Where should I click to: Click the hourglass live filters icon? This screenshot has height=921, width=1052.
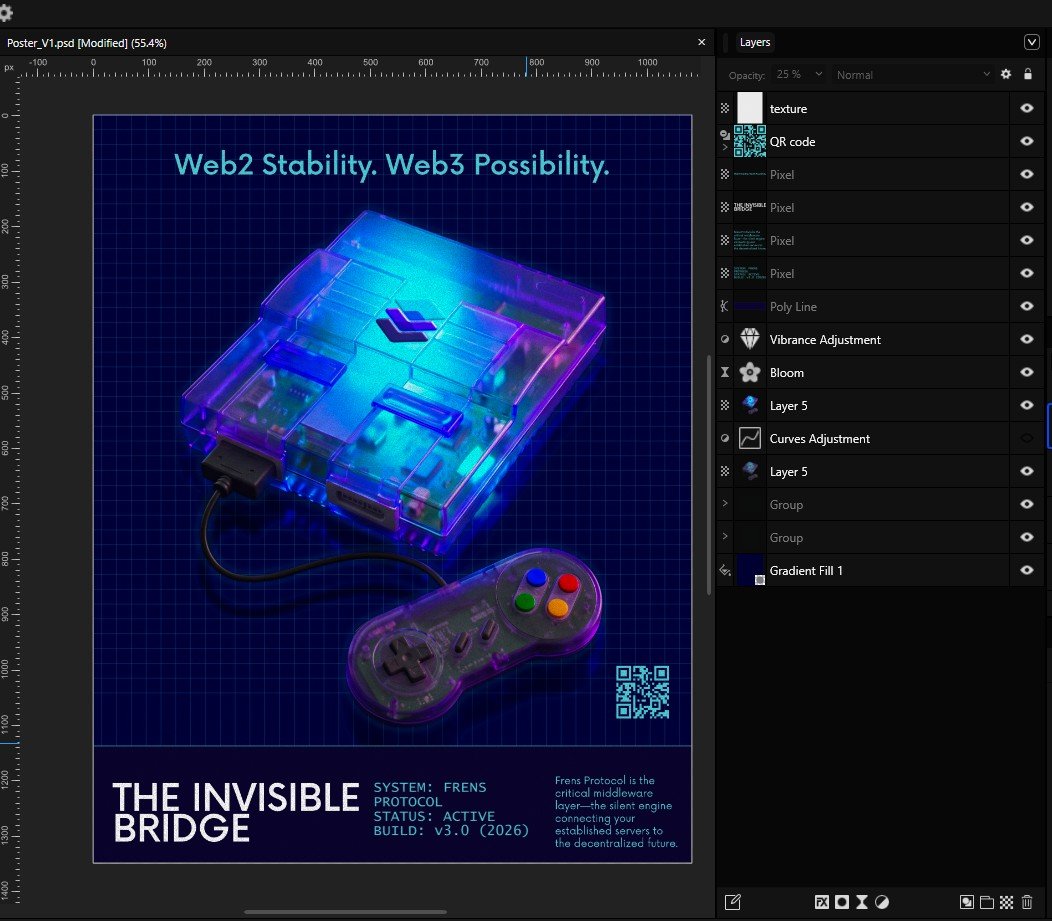862,902
